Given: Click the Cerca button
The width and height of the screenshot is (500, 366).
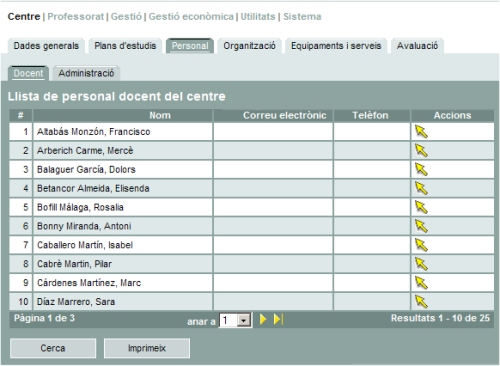Looking at the screenshot, I should coord(53,348).
